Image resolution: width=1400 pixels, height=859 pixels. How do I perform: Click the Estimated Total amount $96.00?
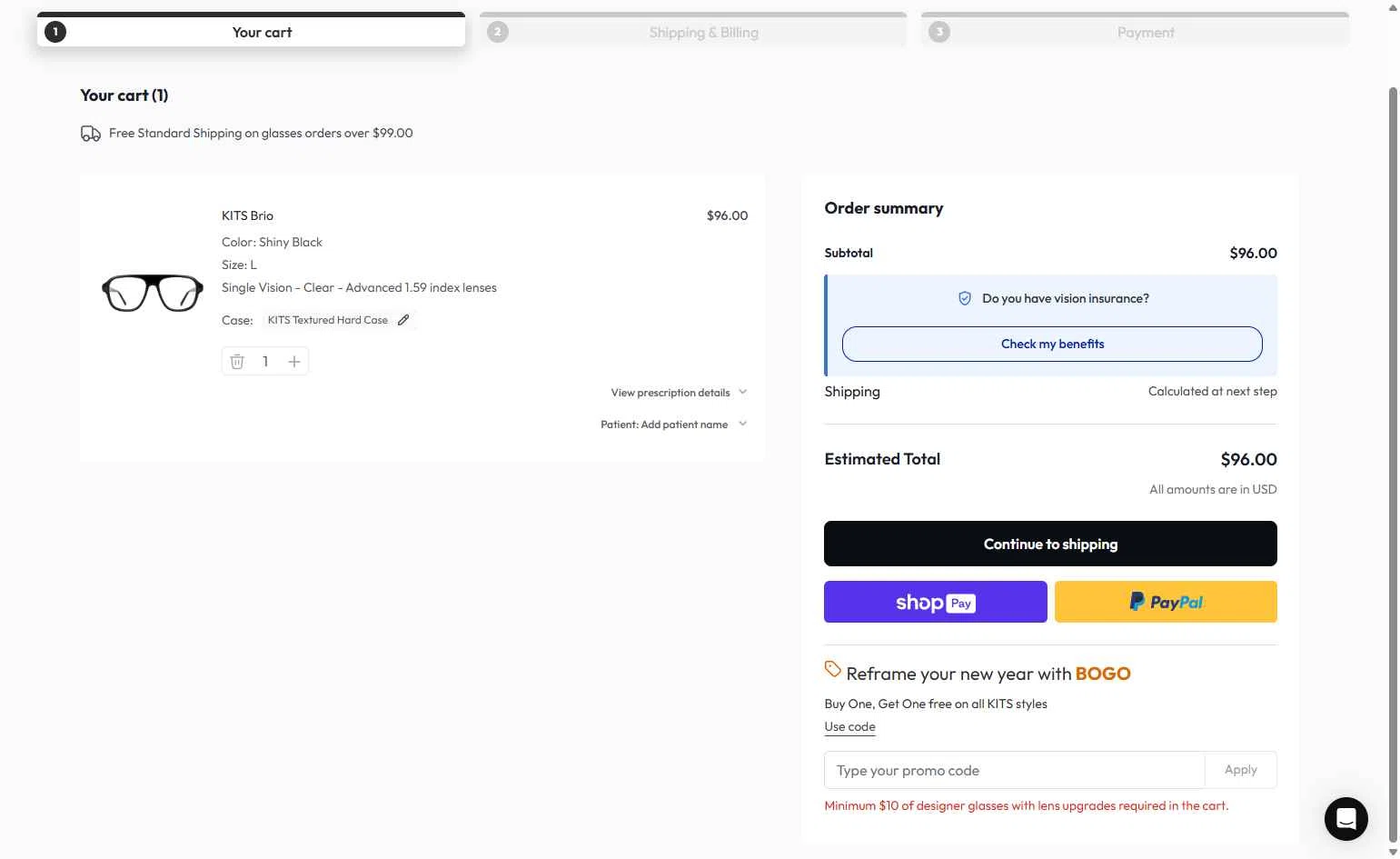tap(1248, 460)
